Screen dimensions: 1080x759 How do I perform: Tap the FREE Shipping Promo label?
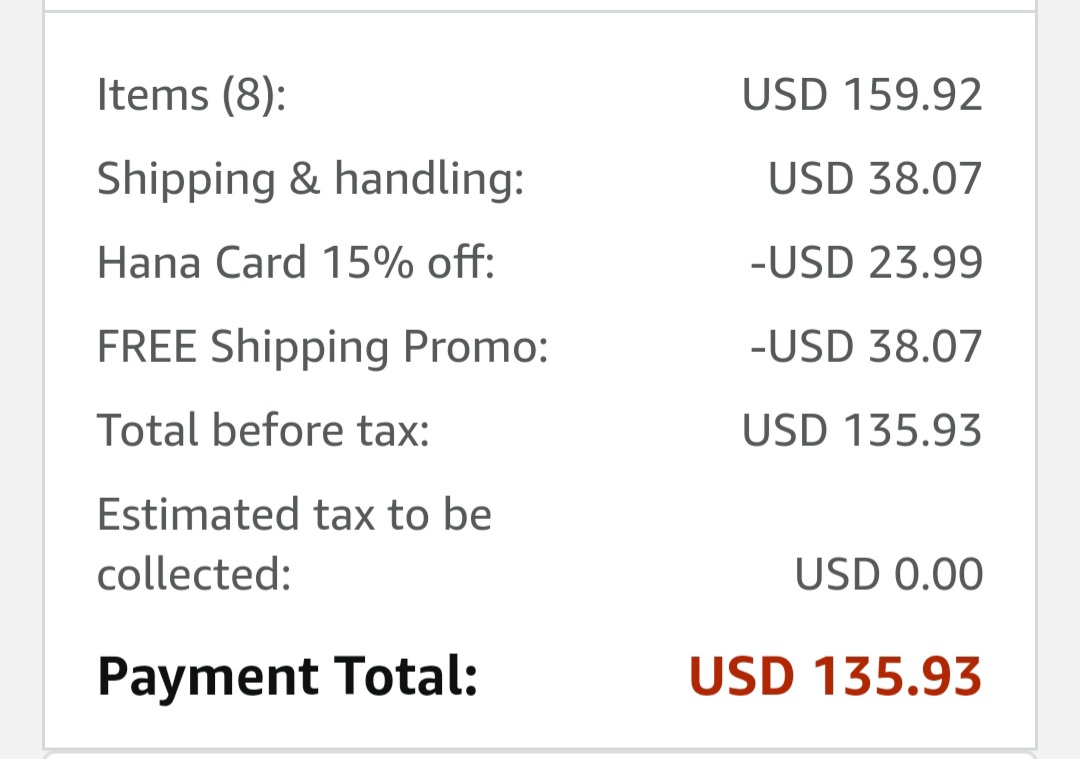point(322,347)
